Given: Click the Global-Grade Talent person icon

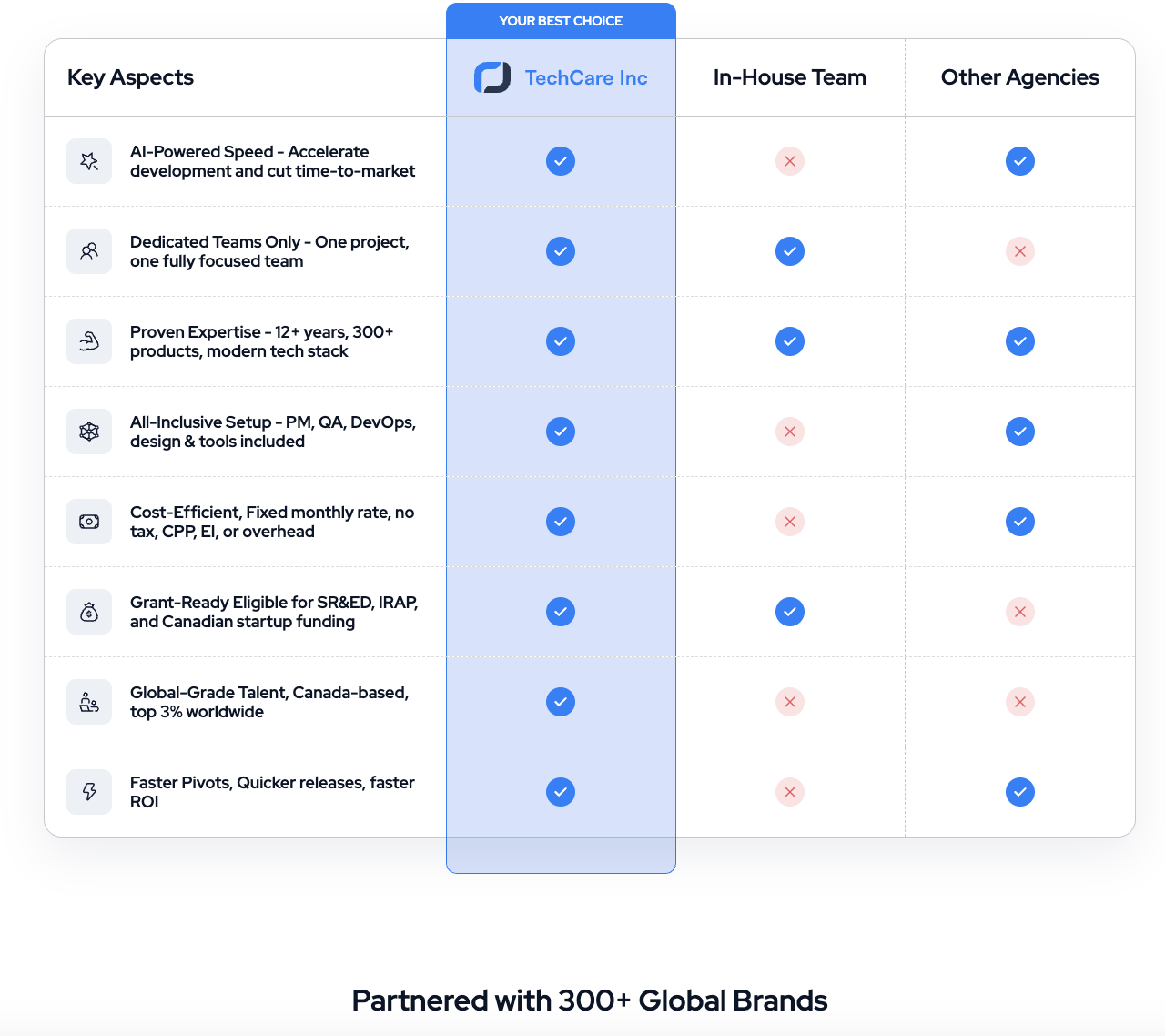Looking at the screenshot, I should pyautogui.click(x=89, y=702).
